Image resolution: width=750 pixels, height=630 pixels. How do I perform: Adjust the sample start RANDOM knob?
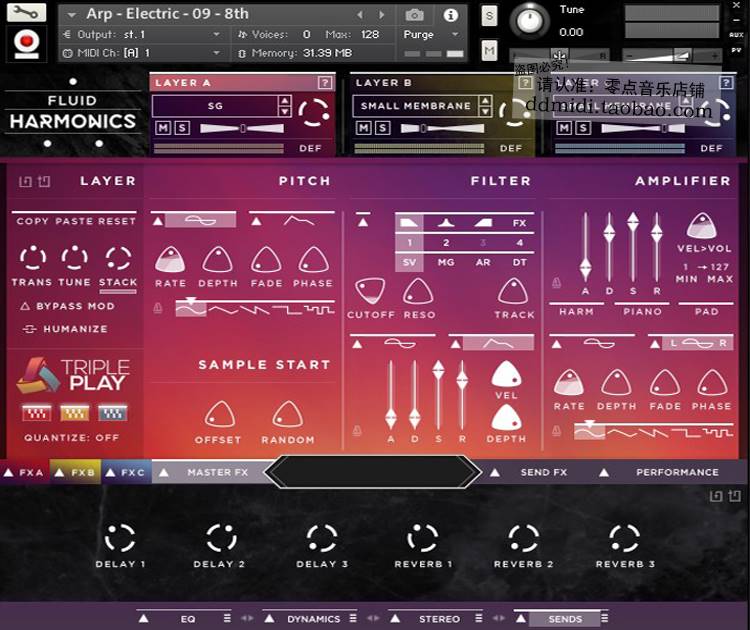point(287,415)
